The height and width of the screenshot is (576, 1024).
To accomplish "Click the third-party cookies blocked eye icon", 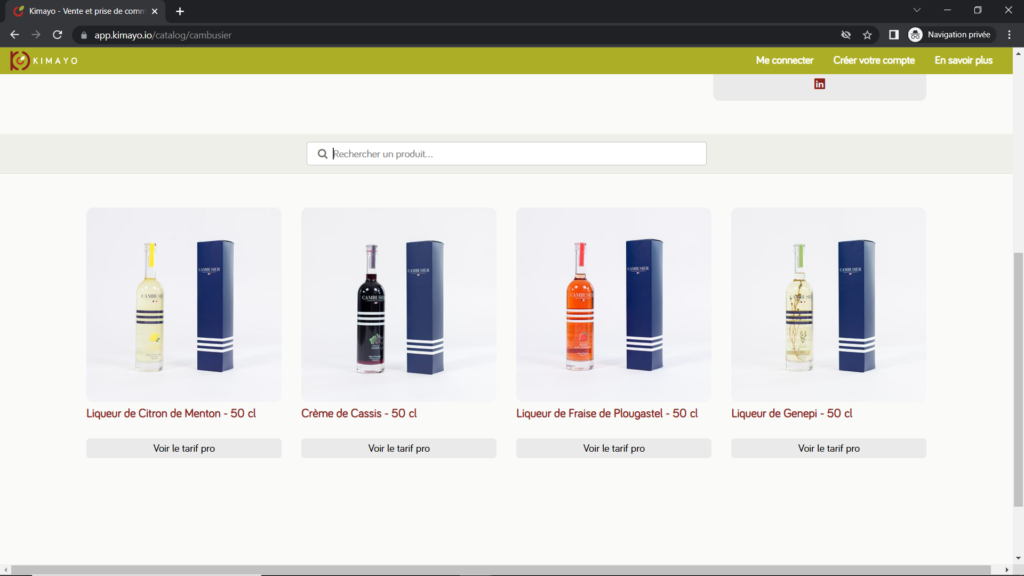I will (846, 35).
